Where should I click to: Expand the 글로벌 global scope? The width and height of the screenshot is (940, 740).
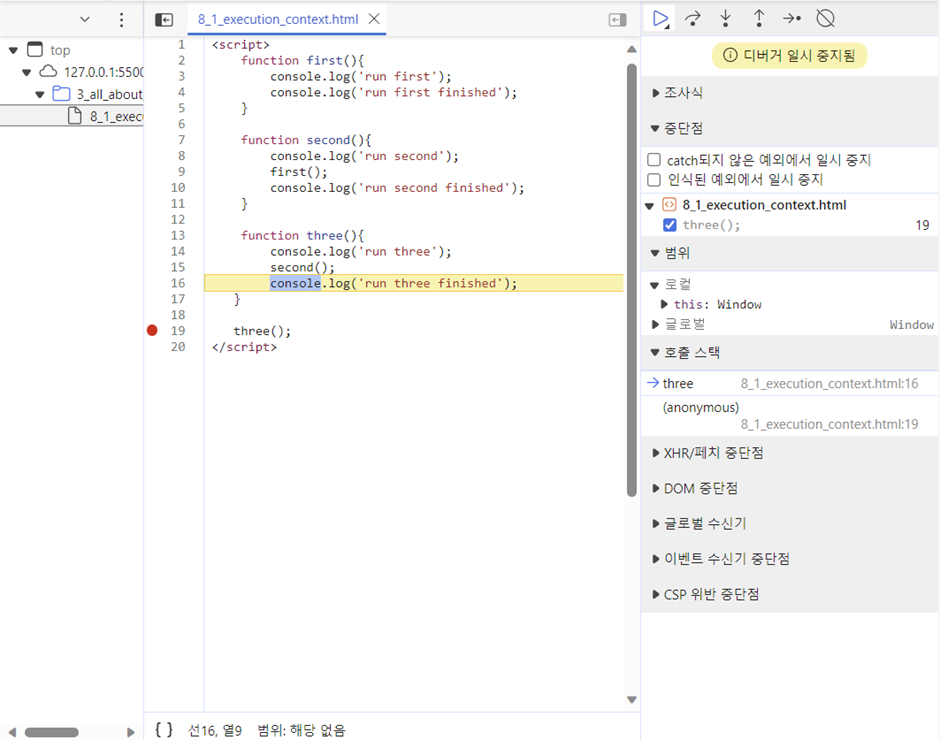tap(655, 324)
